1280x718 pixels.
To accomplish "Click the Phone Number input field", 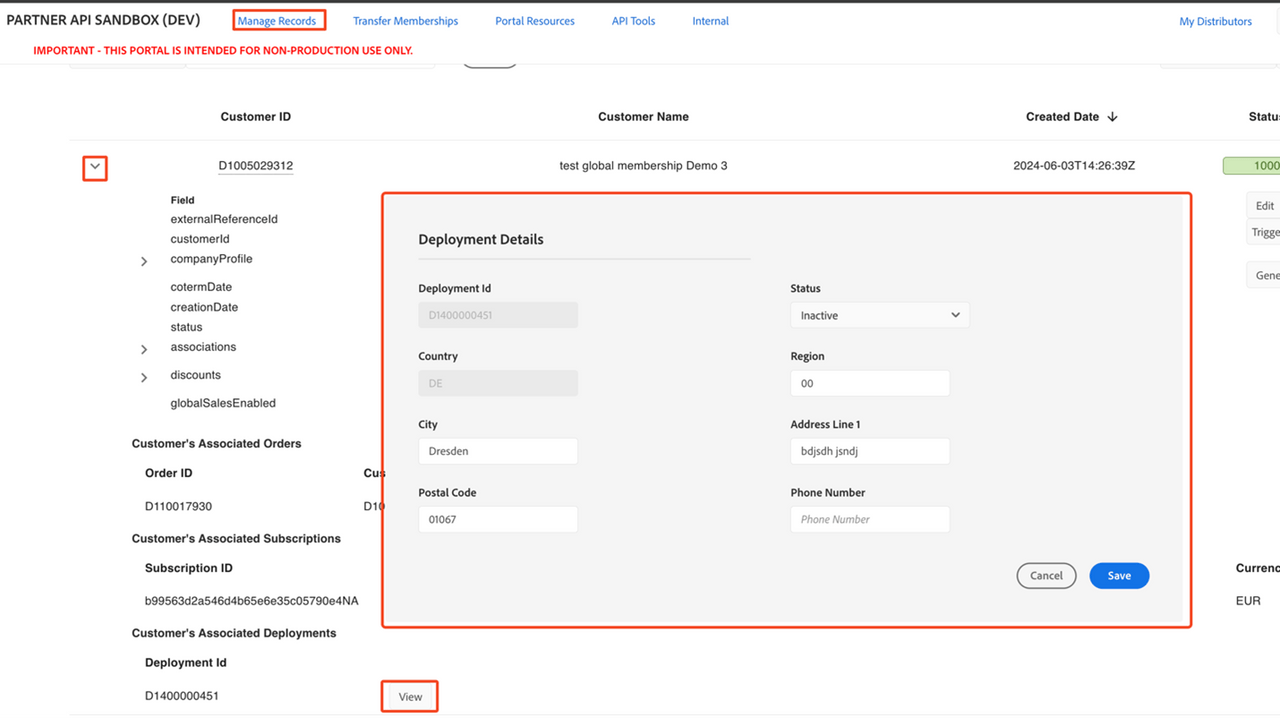I will 869,519.
